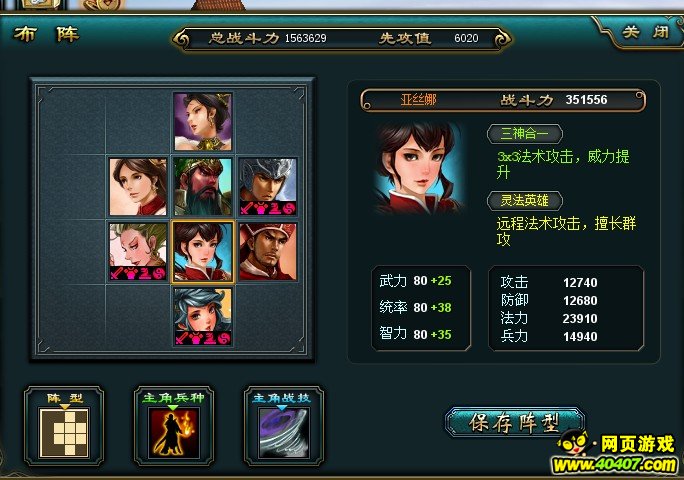Open the 主角战技 hero skill selector
The height and width of the screenshot is (480, 684).
(x=284, y=426)
